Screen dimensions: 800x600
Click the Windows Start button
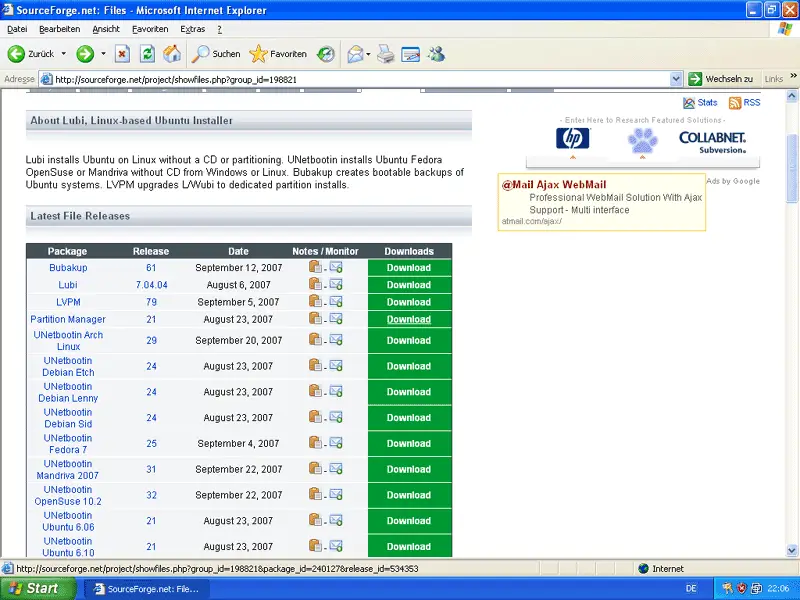(x=33, y=589)
